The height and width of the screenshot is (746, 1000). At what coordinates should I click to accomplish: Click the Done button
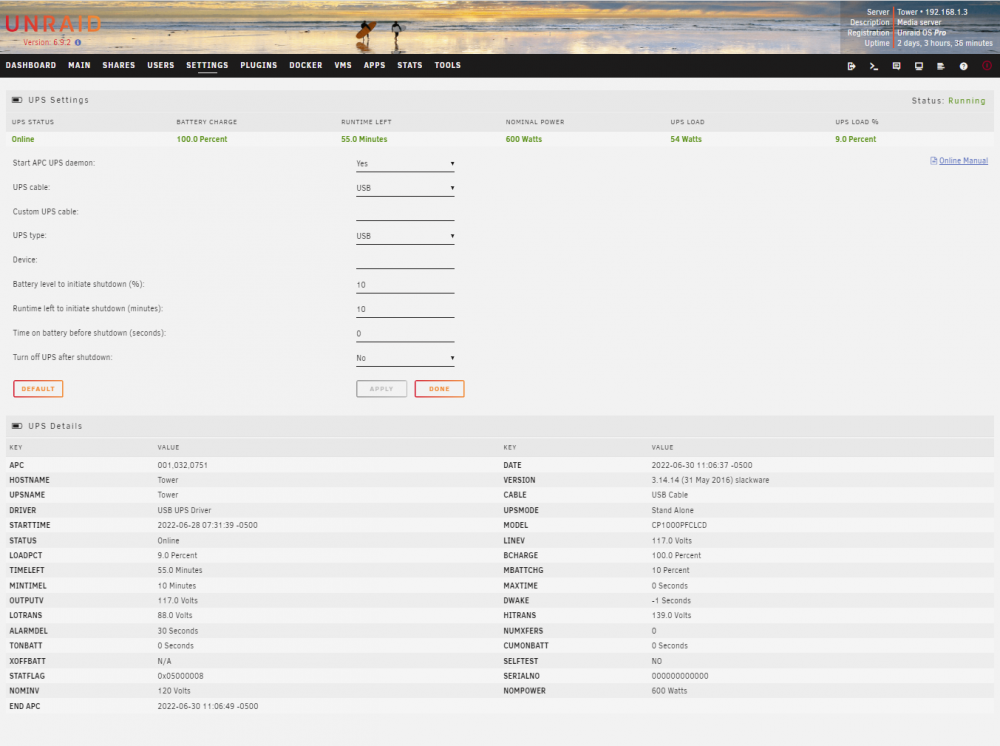coord(439,389)
